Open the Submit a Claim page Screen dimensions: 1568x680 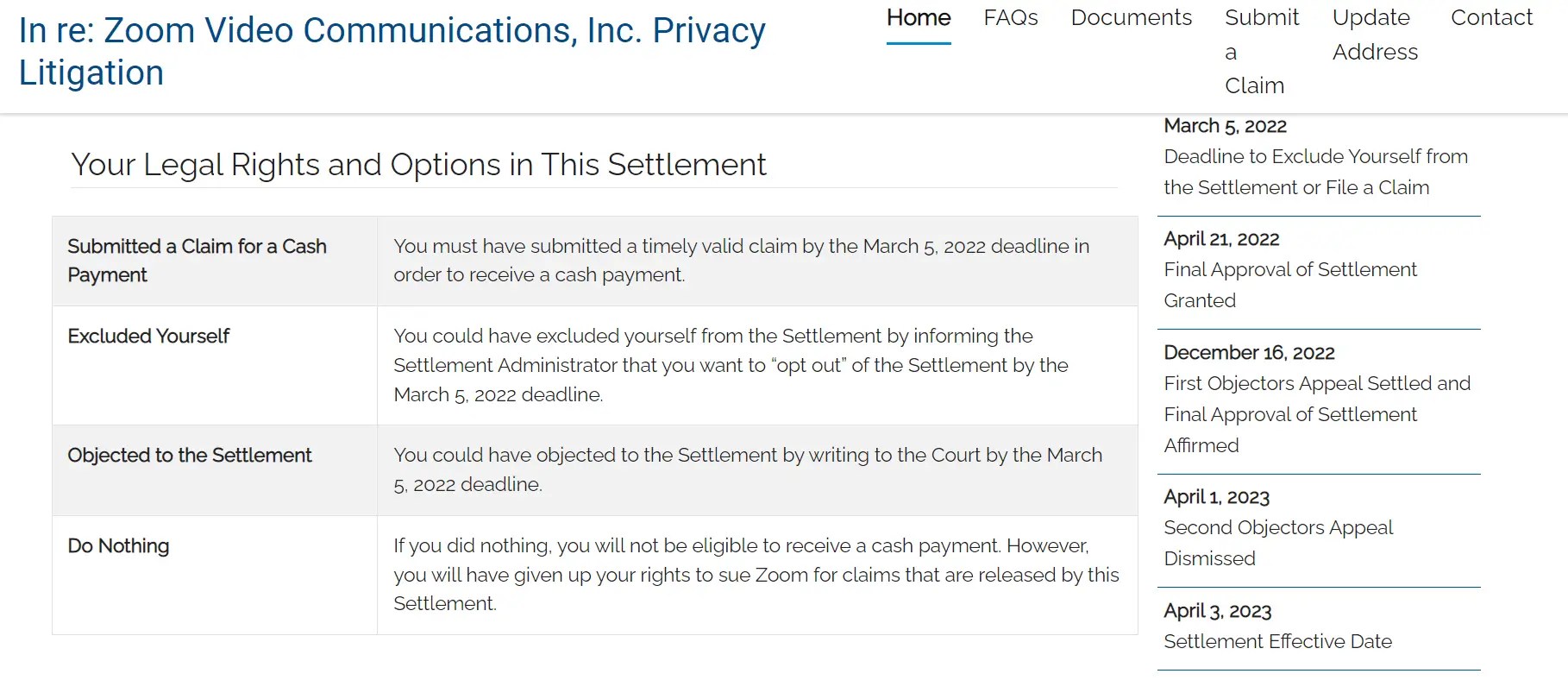coord(1260,51)
